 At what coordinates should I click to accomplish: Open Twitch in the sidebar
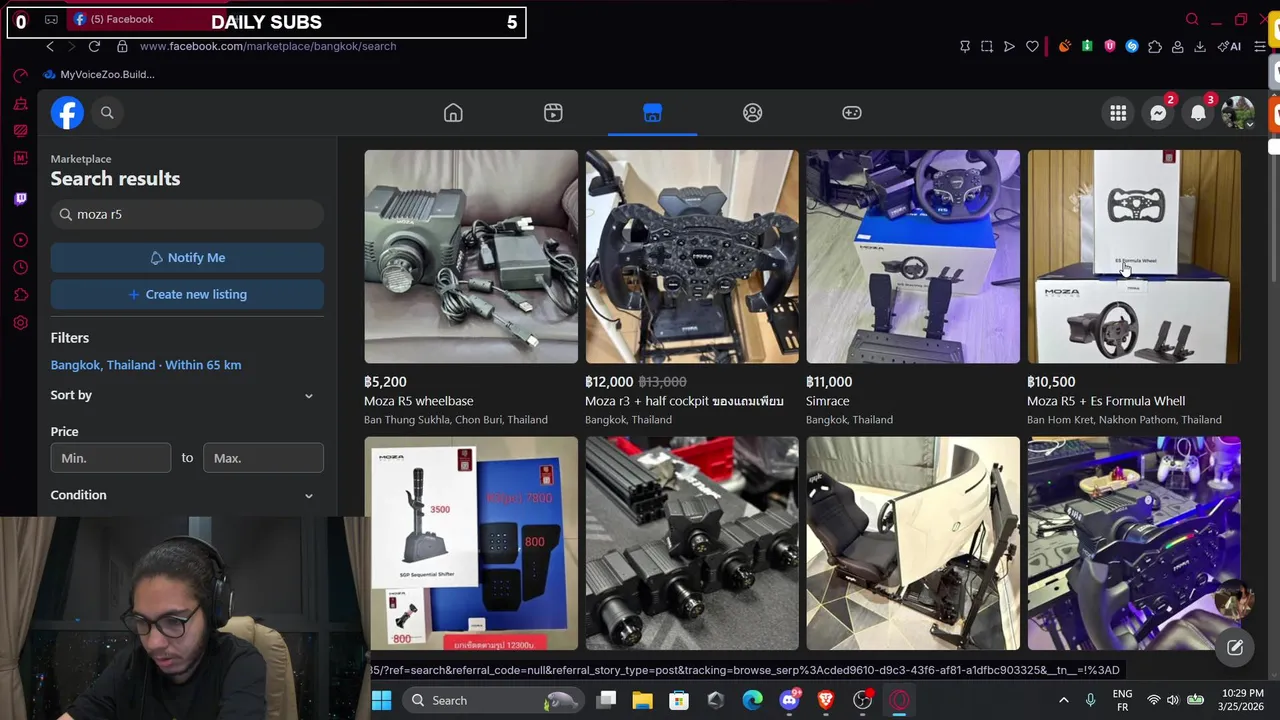[x=20, y=198]
